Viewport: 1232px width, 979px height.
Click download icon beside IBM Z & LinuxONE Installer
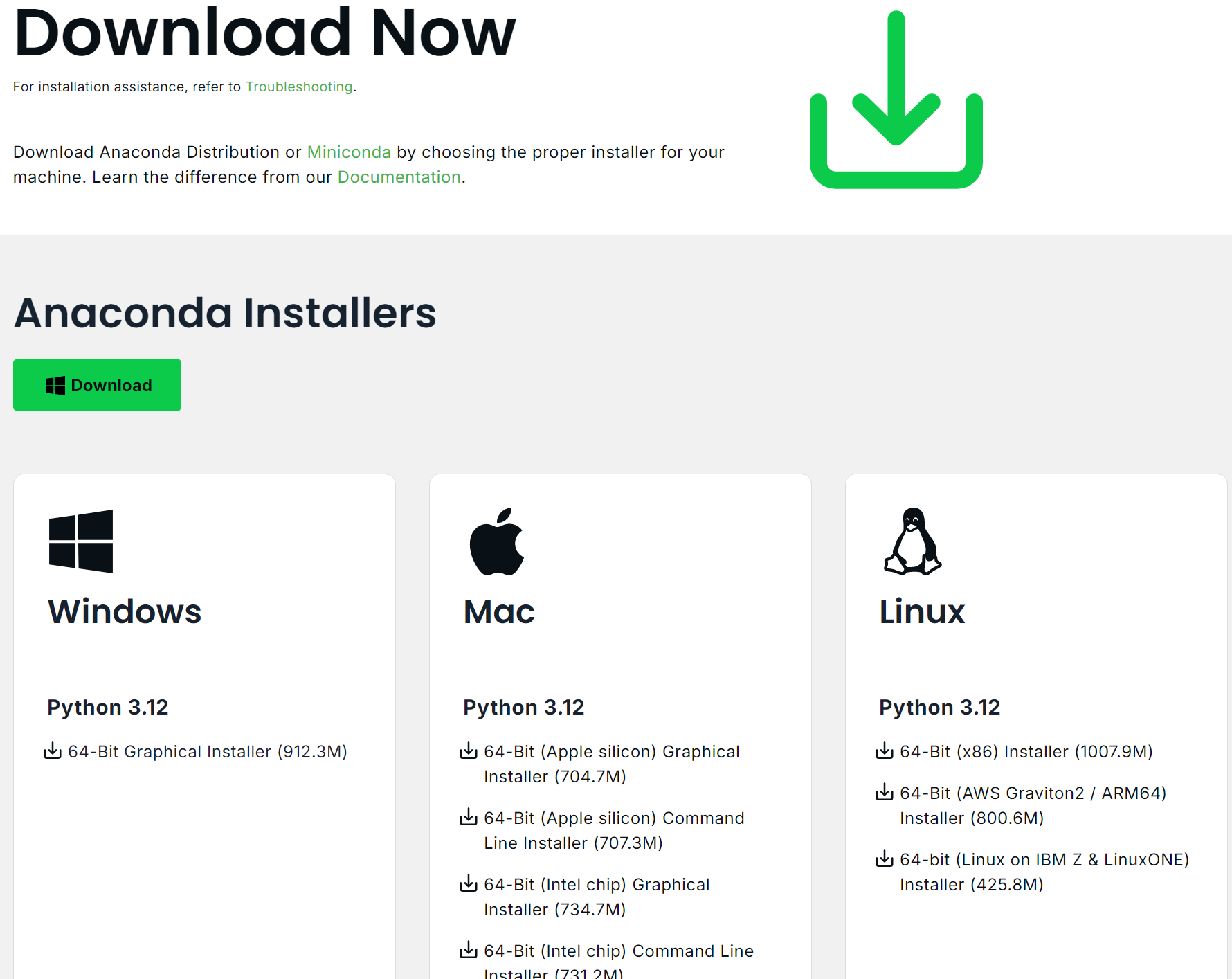(x=885, y=859)
